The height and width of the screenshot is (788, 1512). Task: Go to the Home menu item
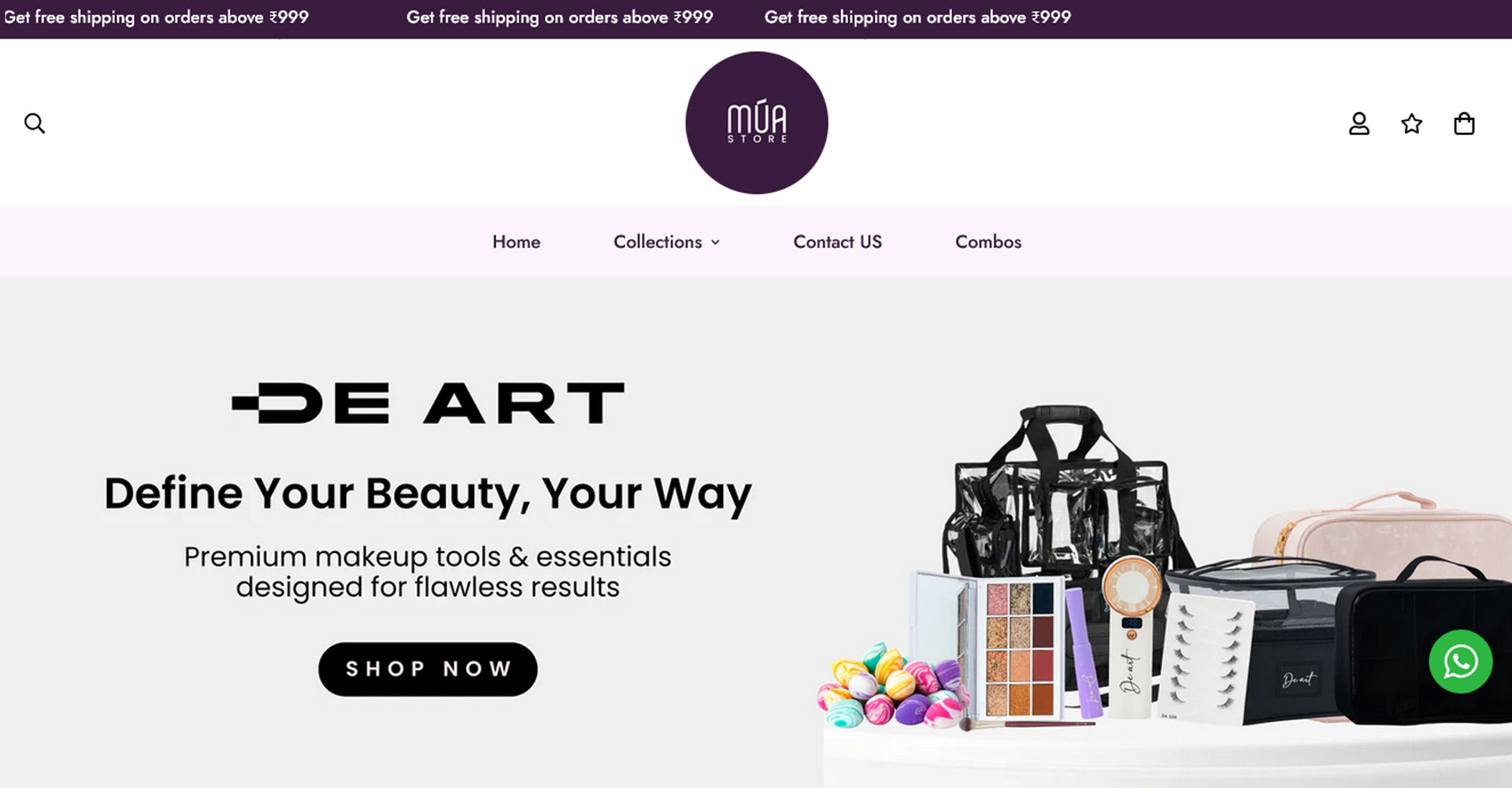pos(517,242)
